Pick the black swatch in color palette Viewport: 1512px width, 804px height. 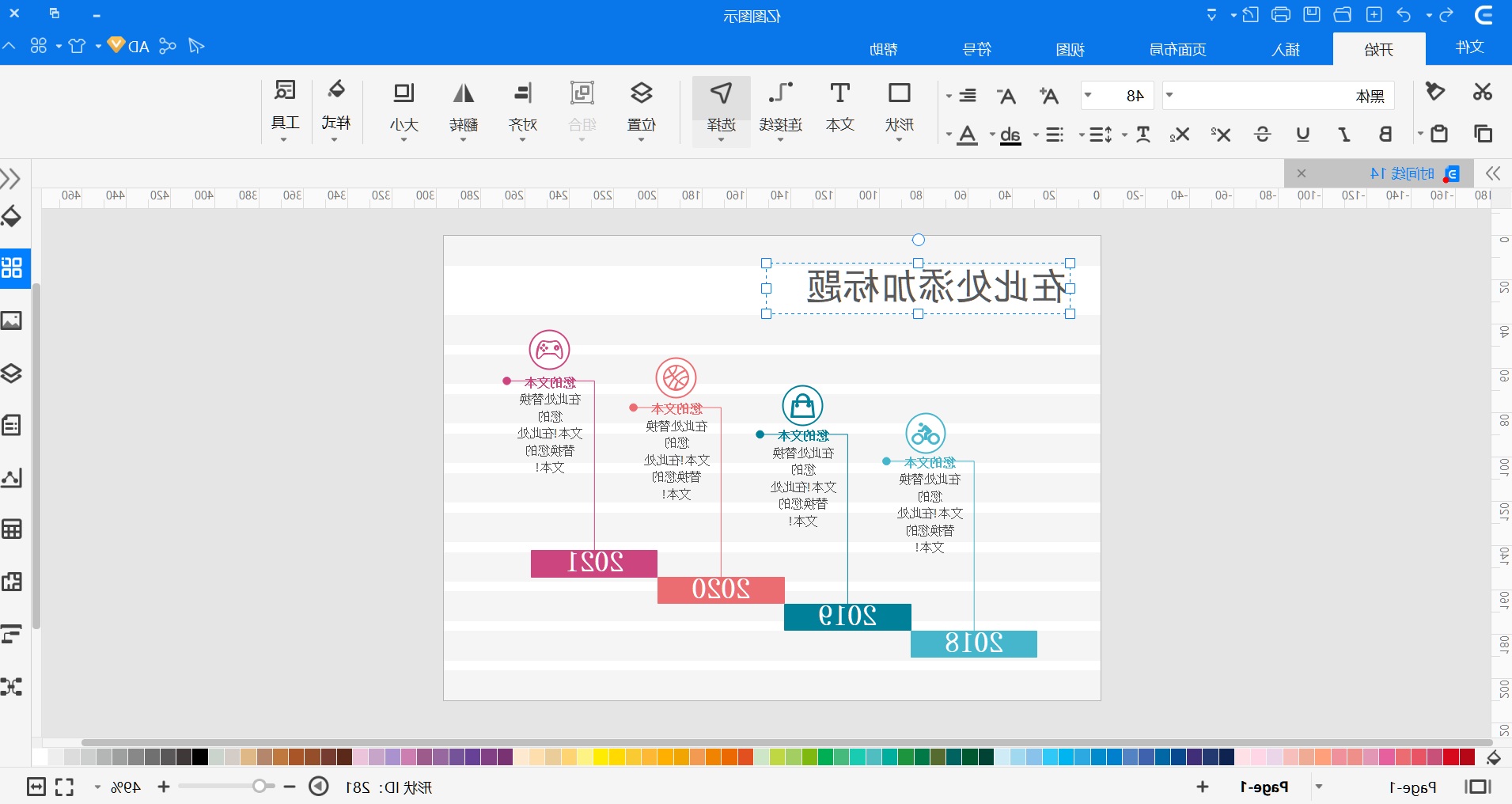(200, 757)
